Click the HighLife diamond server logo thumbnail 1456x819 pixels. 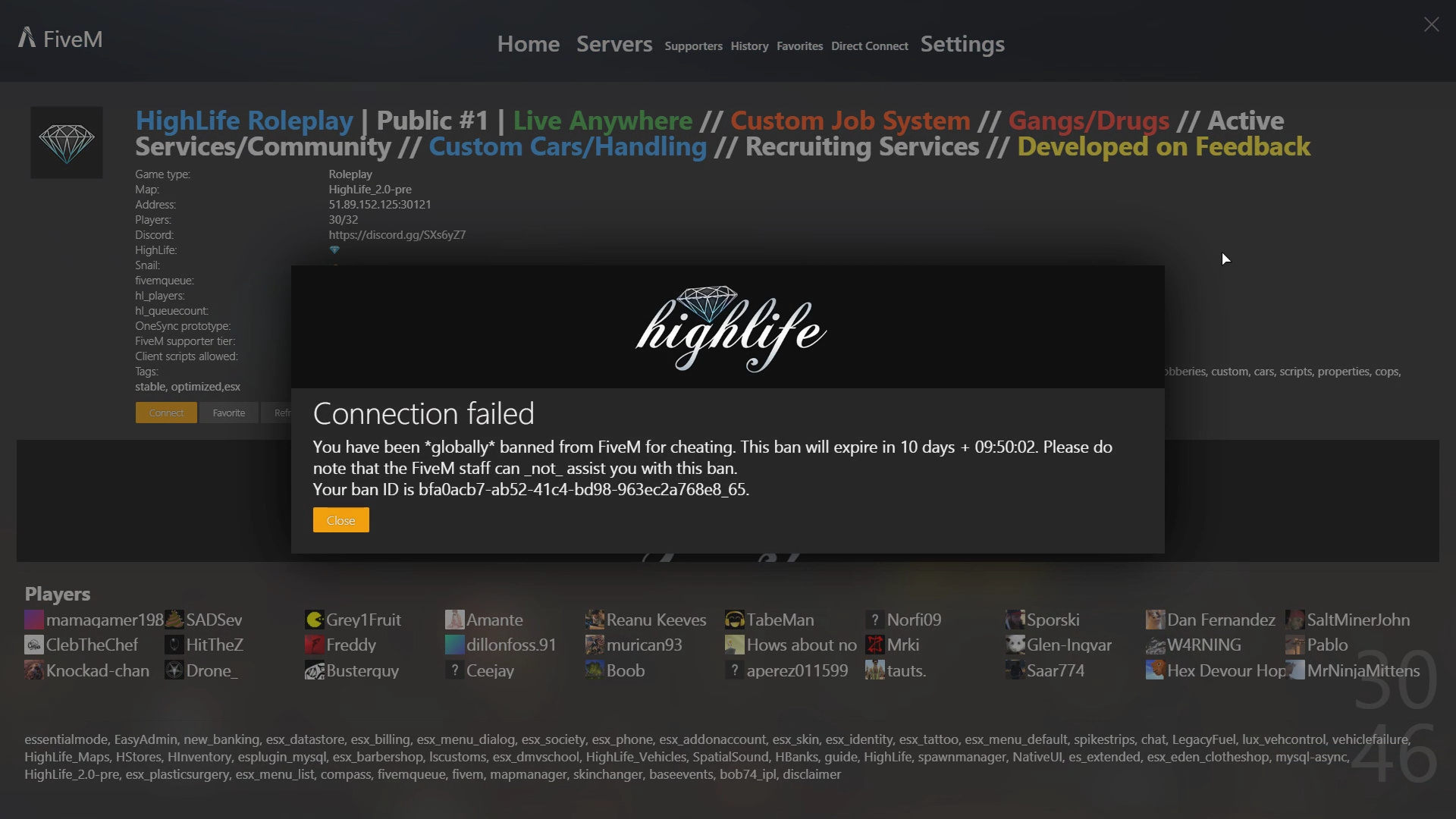point(66,142)
